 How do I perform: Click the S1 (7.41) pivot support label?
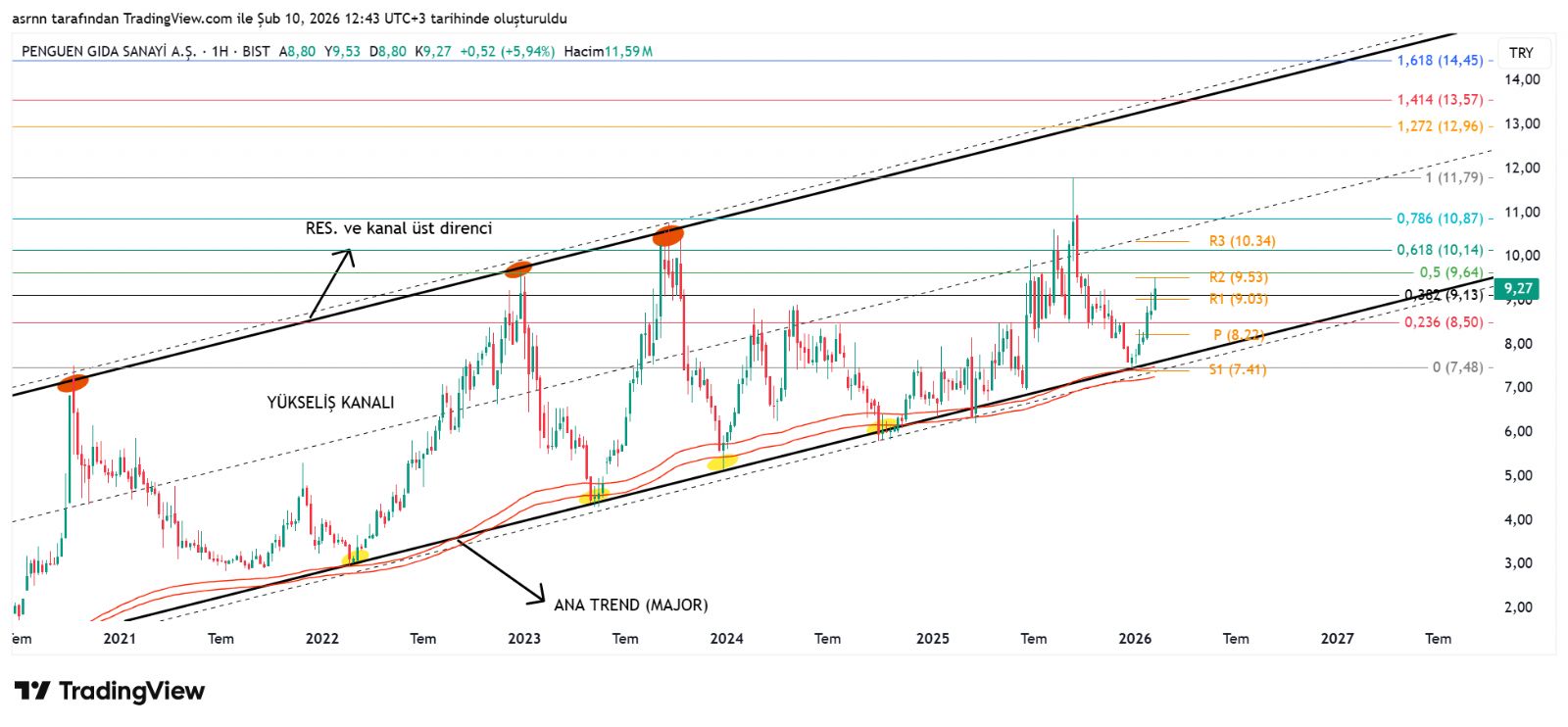(1237, 369)
